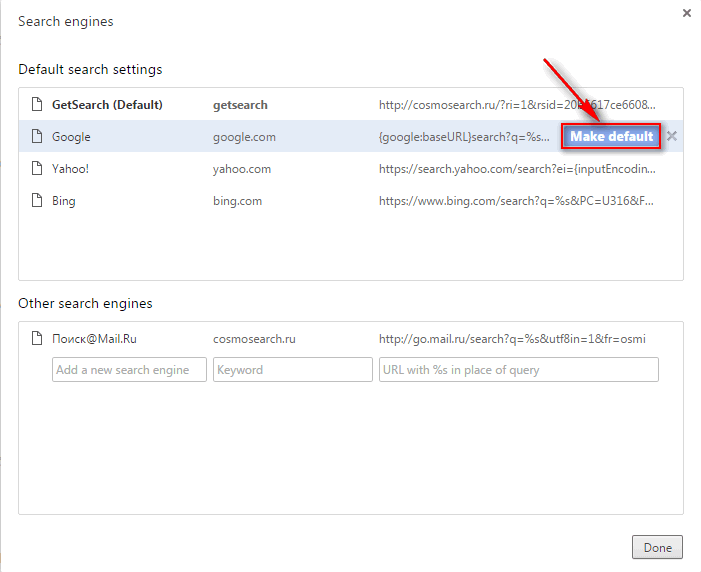Remove Google using its X icon
The height and width of the screenshot is (572, 701).
click(671, 136)
